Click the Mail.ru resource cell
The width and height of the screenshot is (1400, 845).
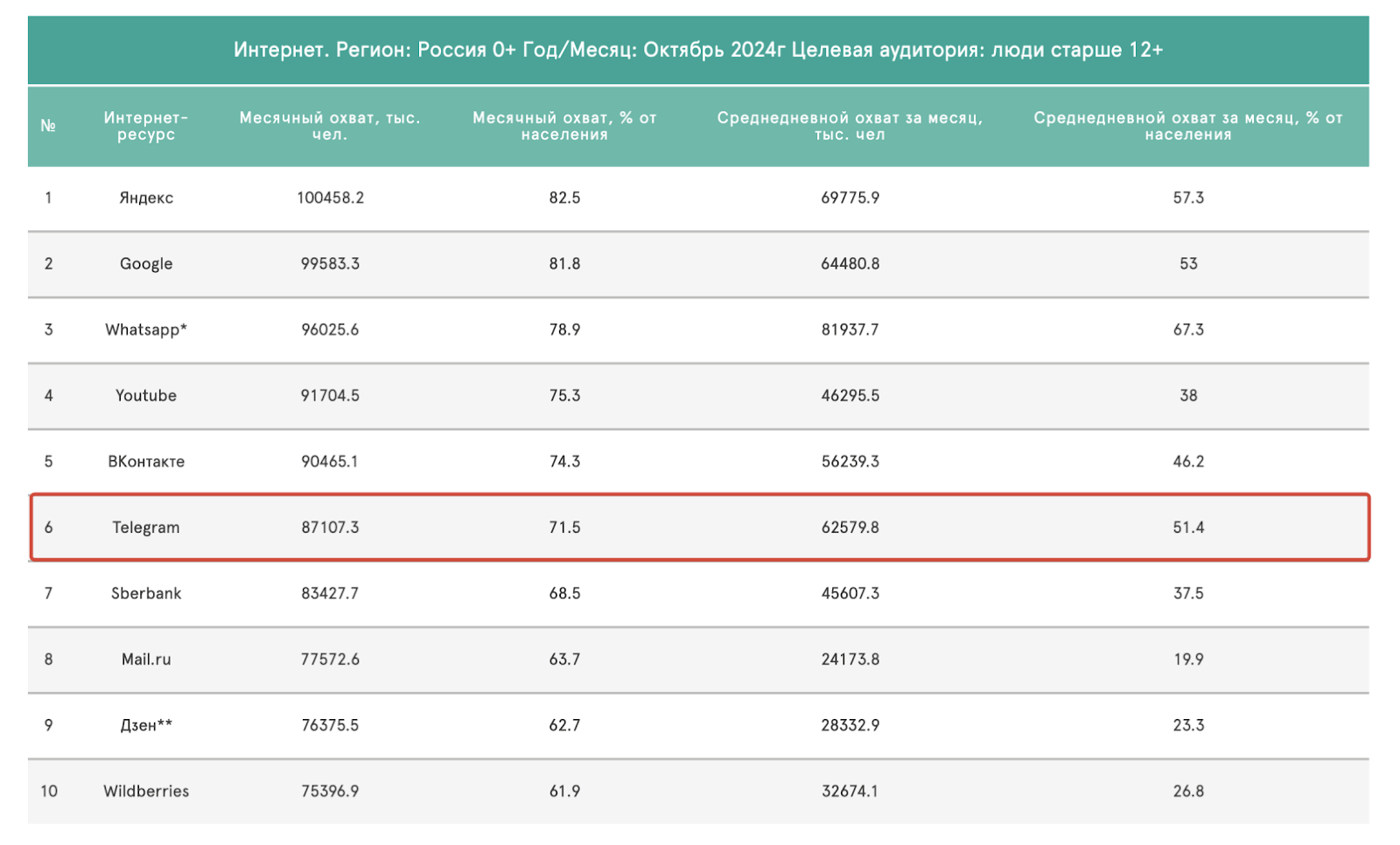146,660
